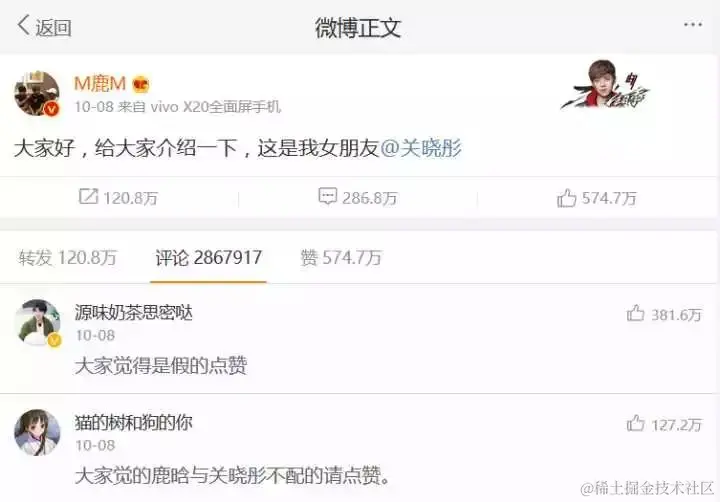Switch to the 赞 574.7万 tab

coord(341,258)
